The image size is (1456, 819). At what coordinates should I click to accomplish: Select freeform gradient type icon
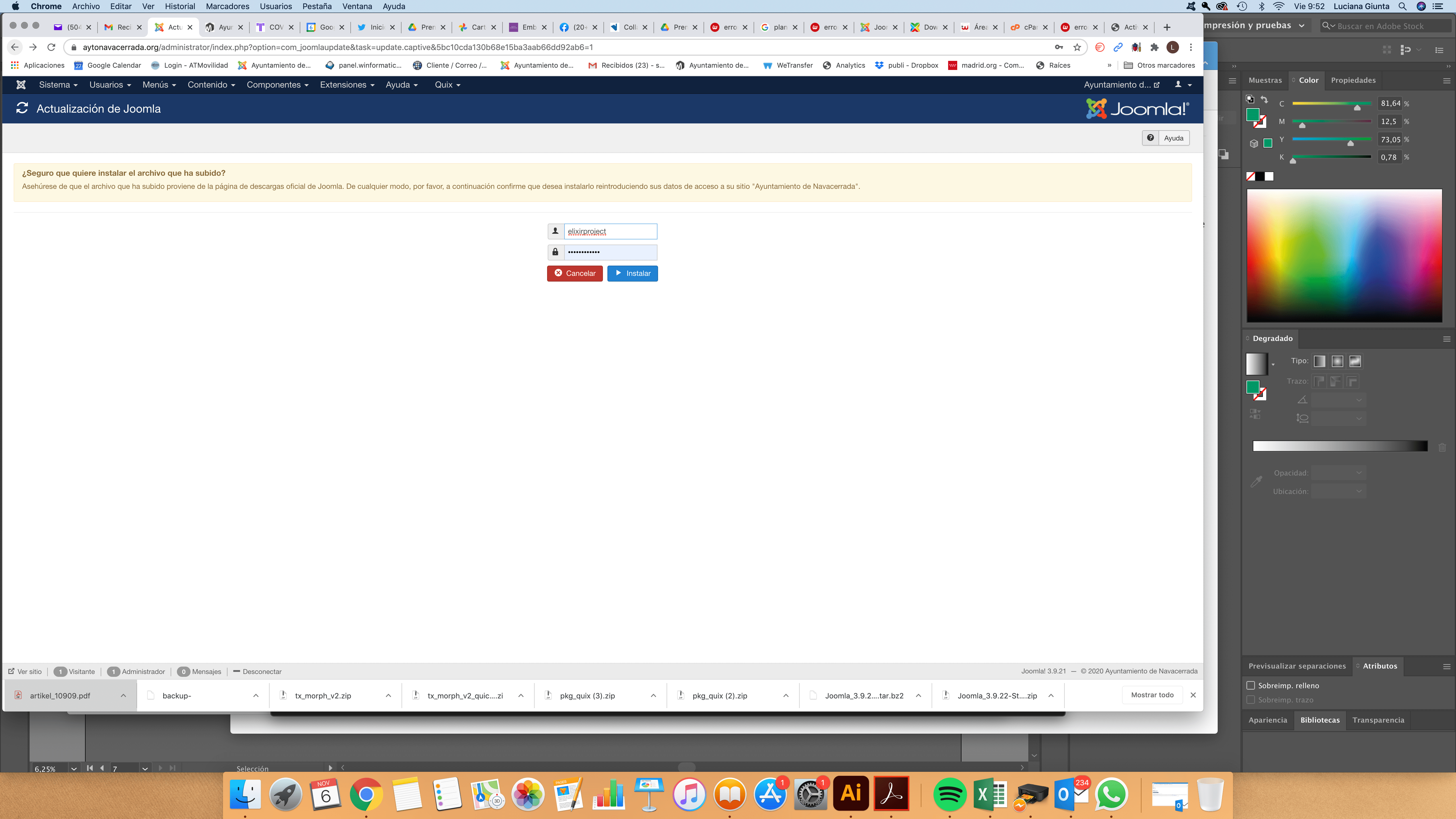tap(1355, 361)
